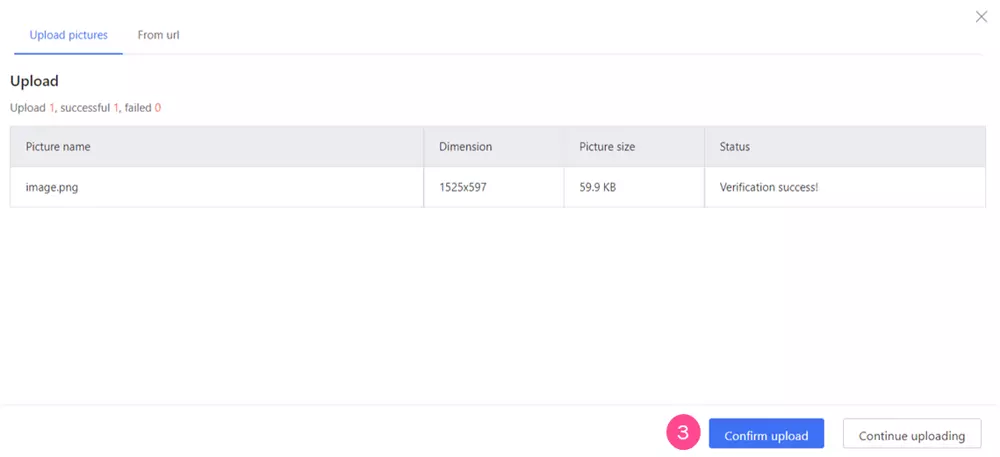This screenshot has height=457, width=1000.
Task: Click the red failed count zero
Action: pos(157,107)
